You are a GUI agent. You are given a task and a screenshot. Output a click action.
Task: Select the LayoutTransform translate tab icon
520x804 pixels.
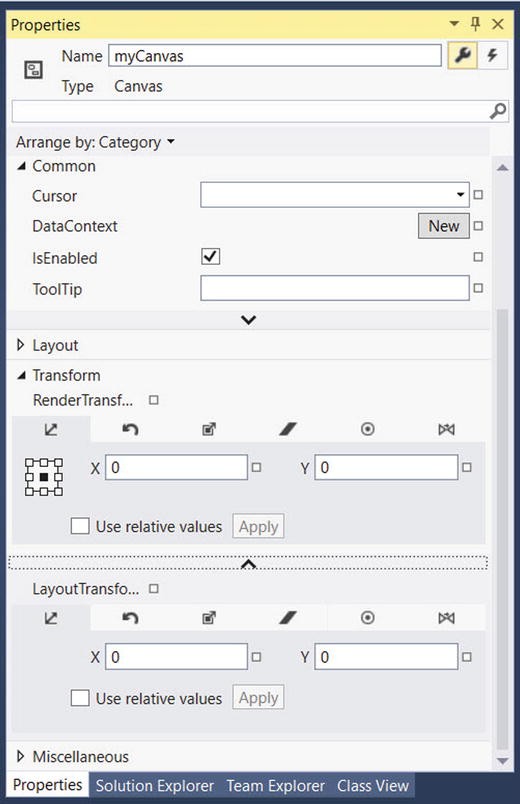point(51,618)
